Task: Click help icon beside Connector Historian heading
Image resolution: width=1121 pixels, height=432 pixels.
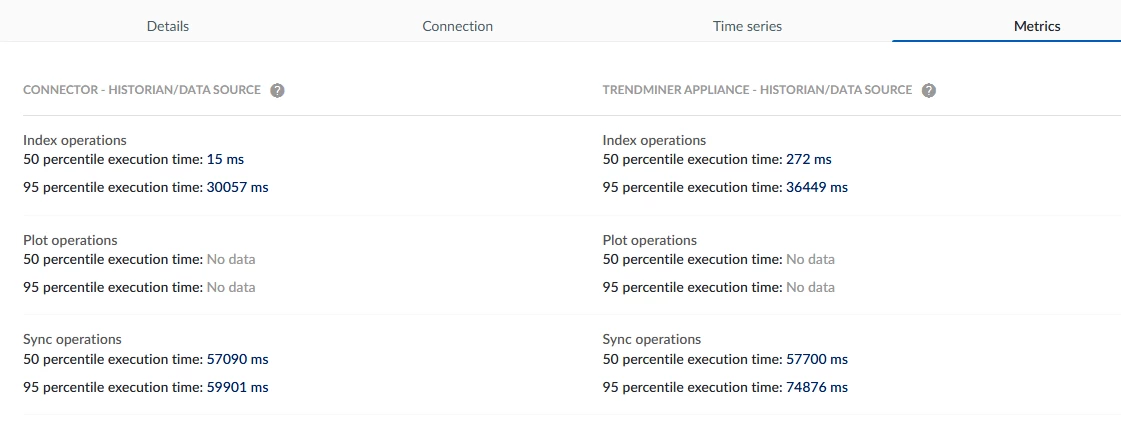Action: pyautogui.click(x=277, y=90)
